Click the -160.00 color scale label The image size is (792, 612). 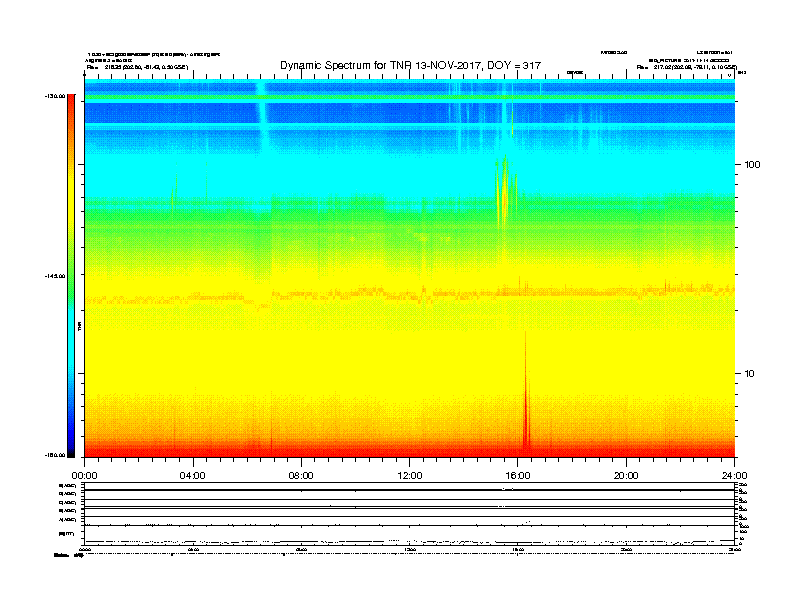click(55, 455)
